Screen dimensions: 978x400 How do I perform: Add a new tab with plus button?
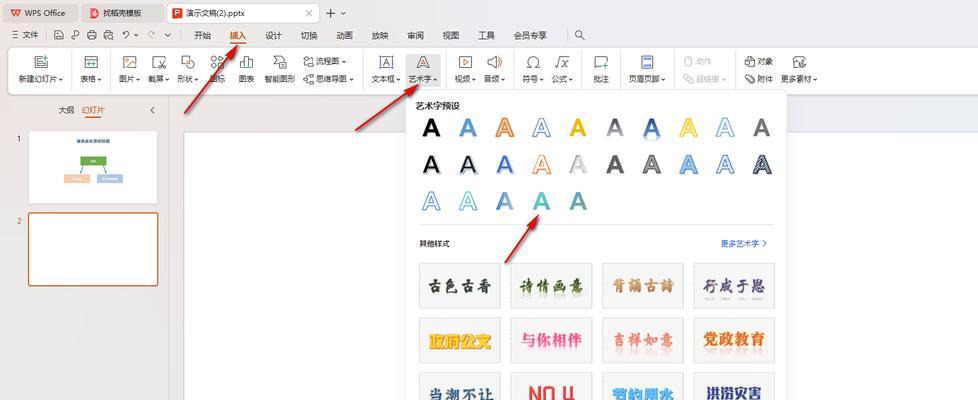[331, 13]
